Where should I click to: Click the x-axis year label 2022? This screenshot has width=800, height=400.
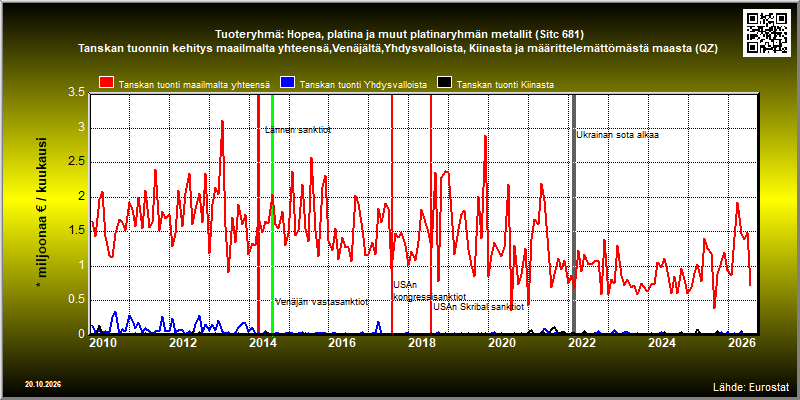click(582, 342)
